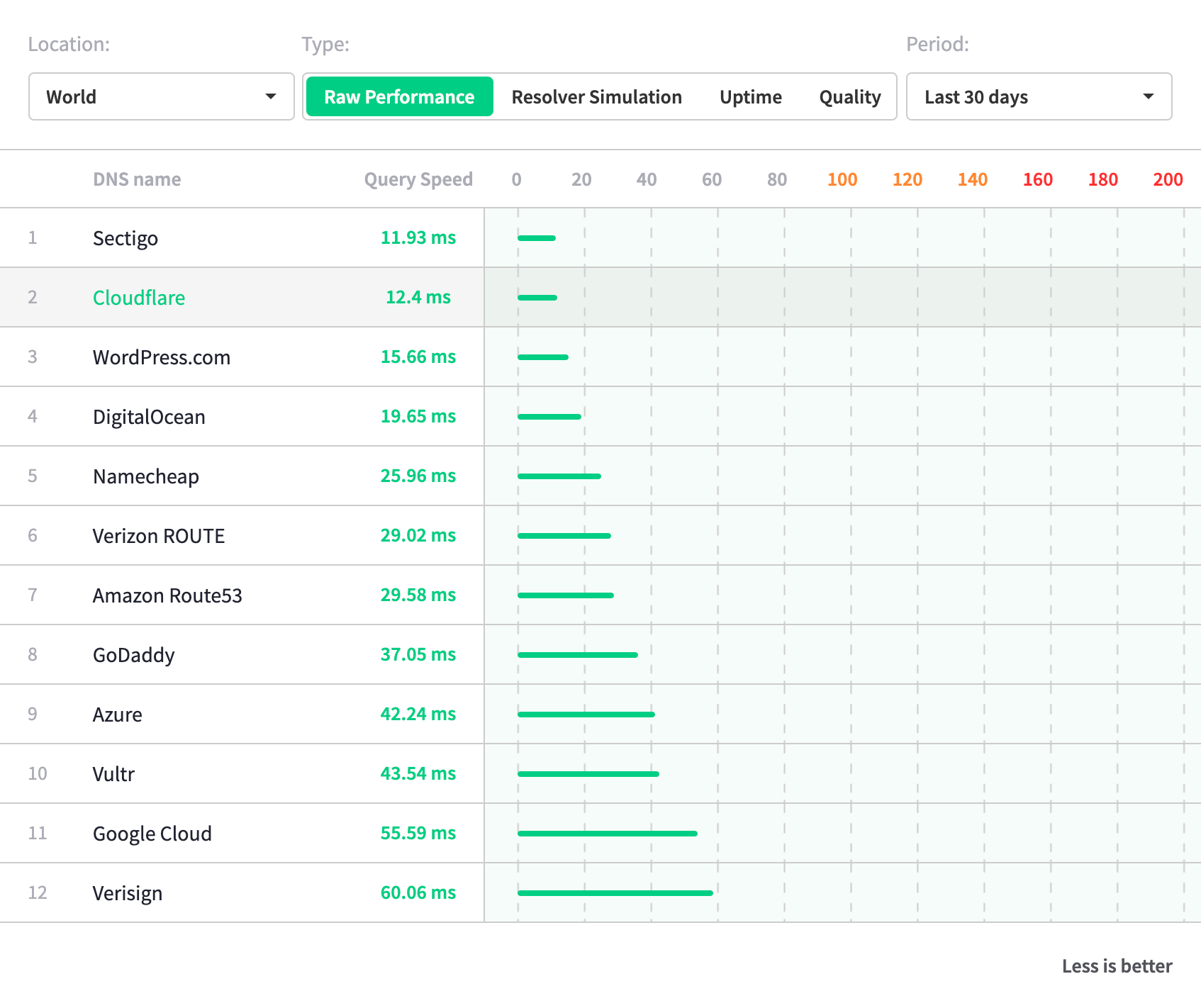Click the DNS name column header

tap(137, 179)
